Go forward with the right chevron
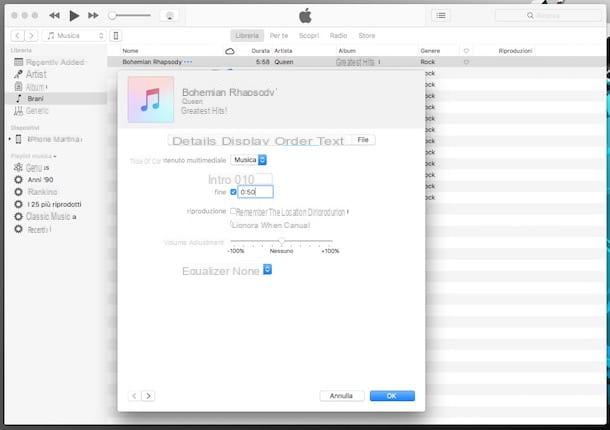The height and width of the screenshot is (430, 610). click(x=32, y=36)
